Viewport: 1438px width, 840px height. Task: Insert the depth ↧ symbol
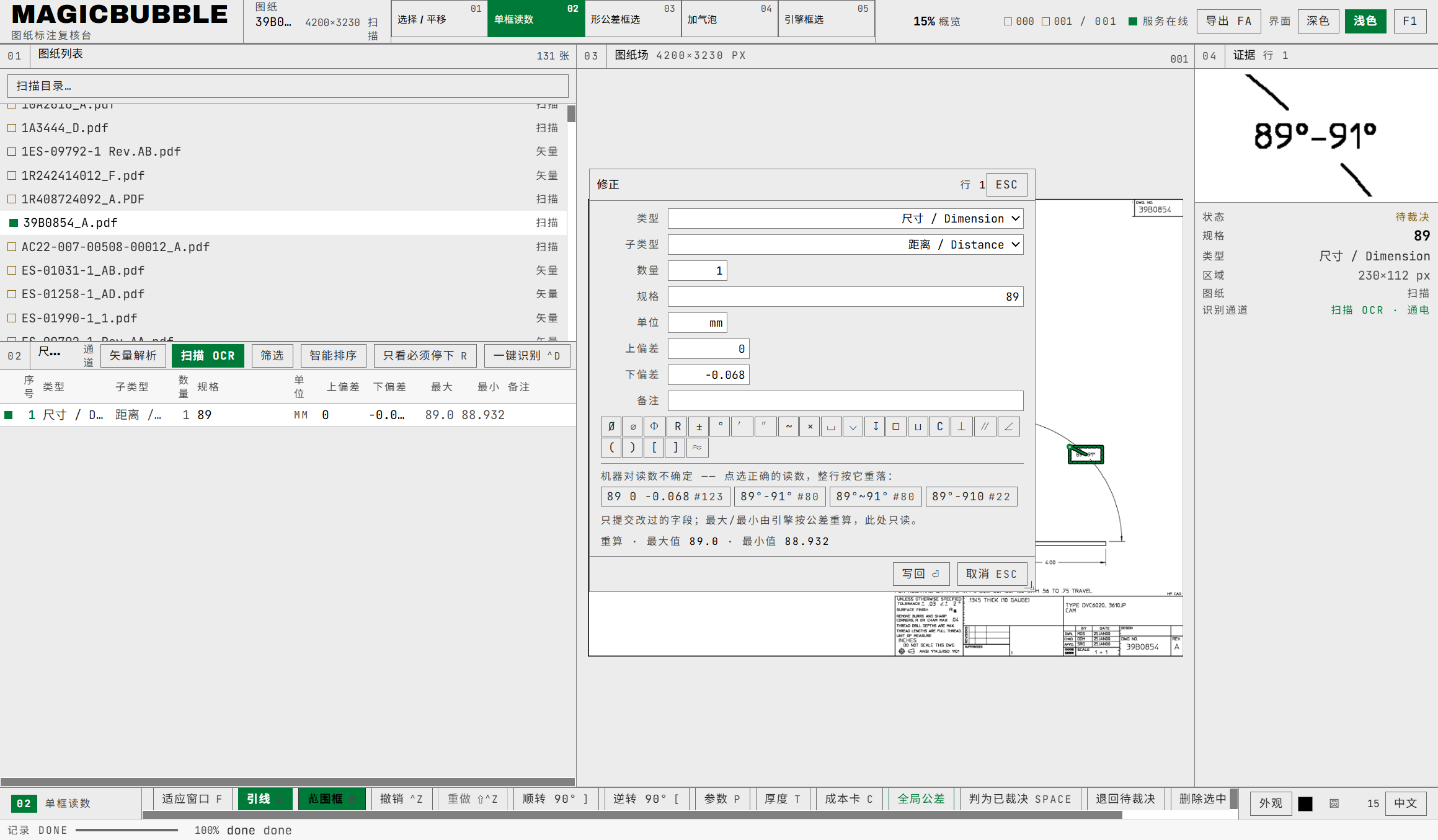[x=875, y=427]
